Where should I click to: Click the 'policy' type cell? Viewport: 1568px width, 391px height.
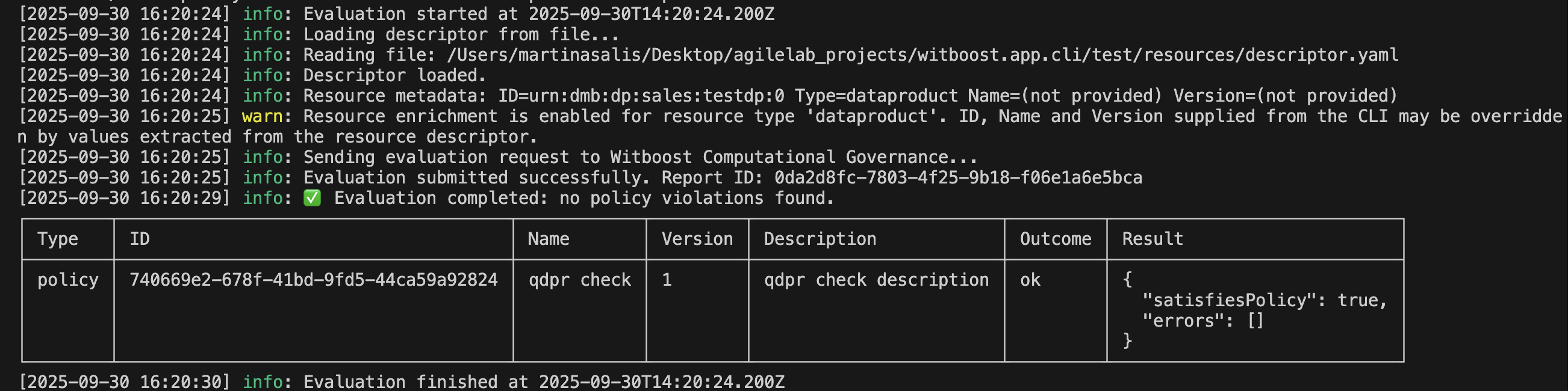pos(67,280)
